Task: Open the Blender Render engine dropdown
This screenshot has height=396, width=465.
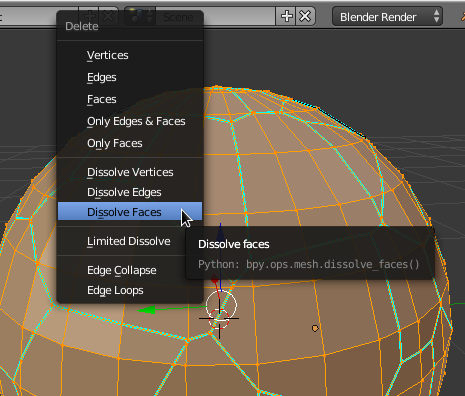Action: pos(387,16)
